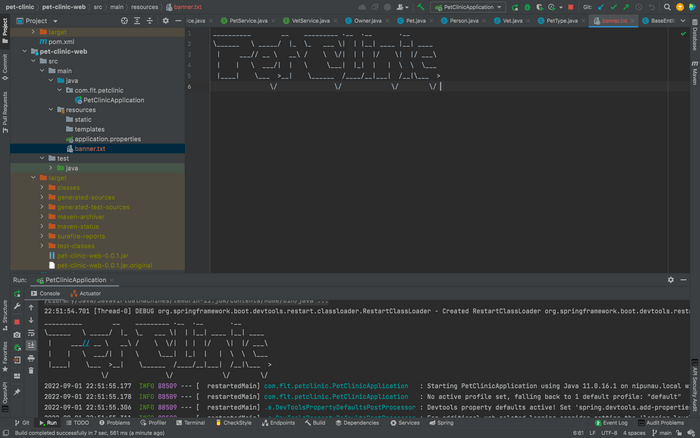Screen dimensions: 700x438
Task: Select the Console tab in Run panel
Action: [x=46, y=294]
